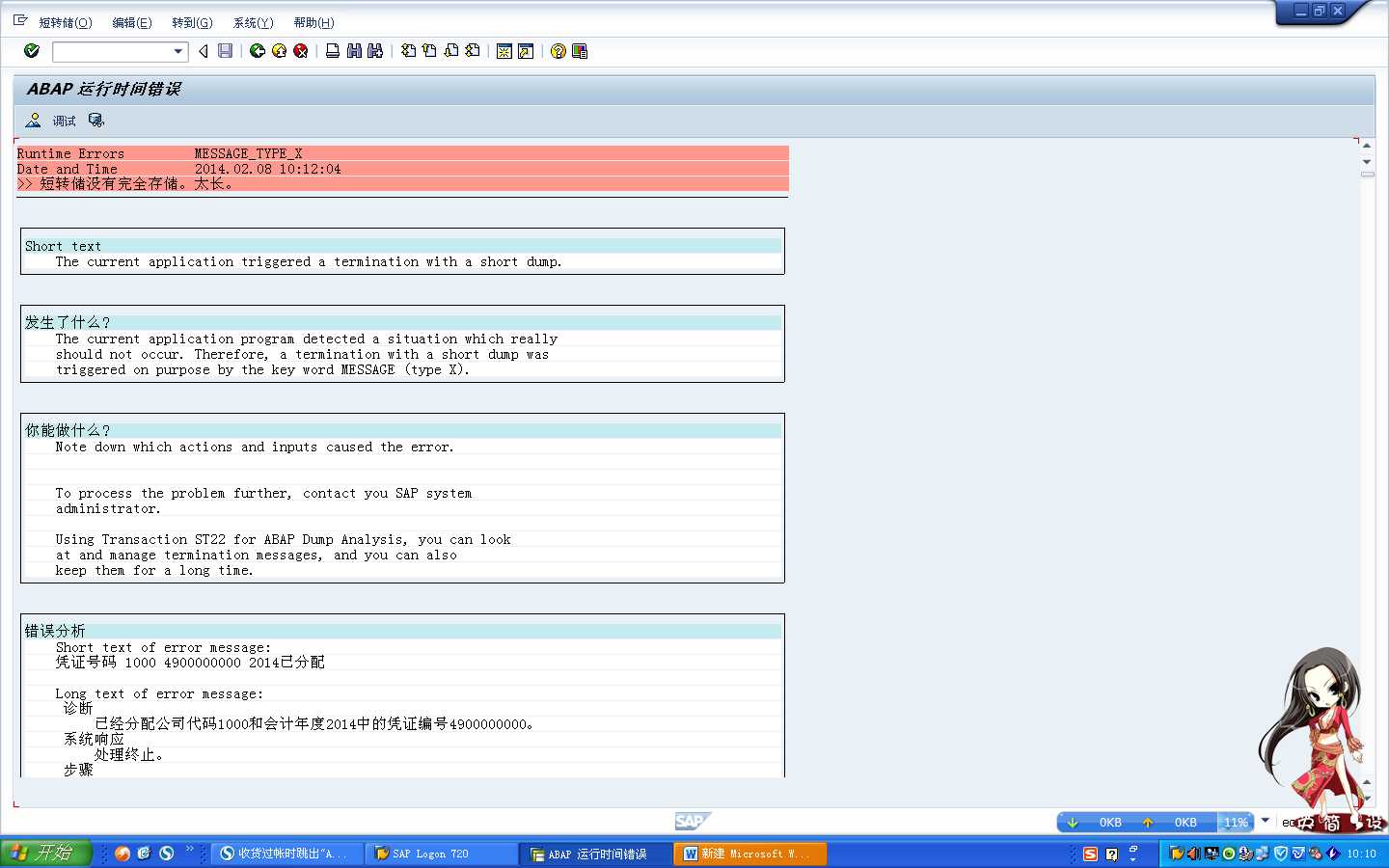
Task: Click the orange browser quick launch icon
Action: pyautogui.click(x=123, y=854)
